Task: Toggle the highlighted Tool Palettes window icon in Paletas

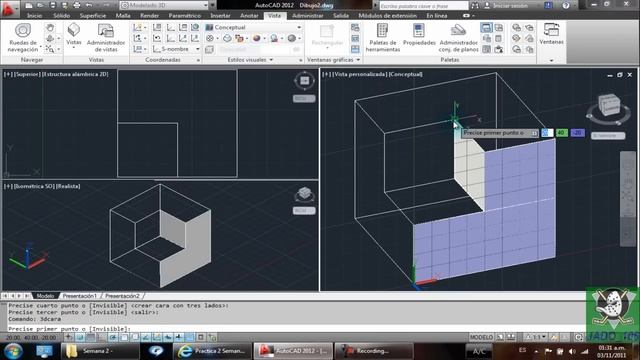Action: tap(486, 27)
